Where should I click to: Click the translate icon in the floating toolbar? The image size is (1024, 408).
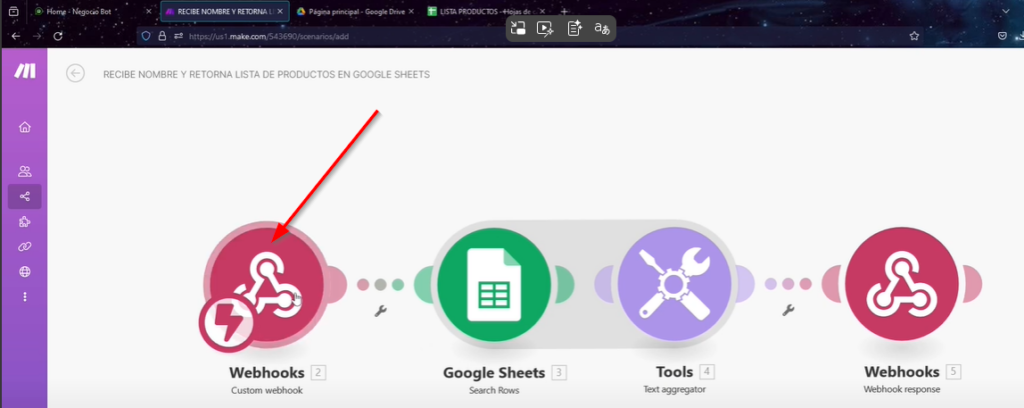click(x=601, y=28)
